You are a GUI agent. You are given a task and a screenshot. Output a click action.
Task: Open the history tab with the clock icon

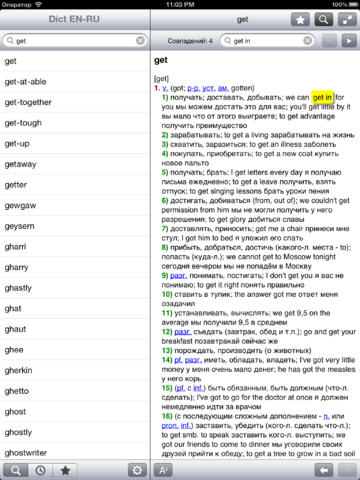coord(40,470)
